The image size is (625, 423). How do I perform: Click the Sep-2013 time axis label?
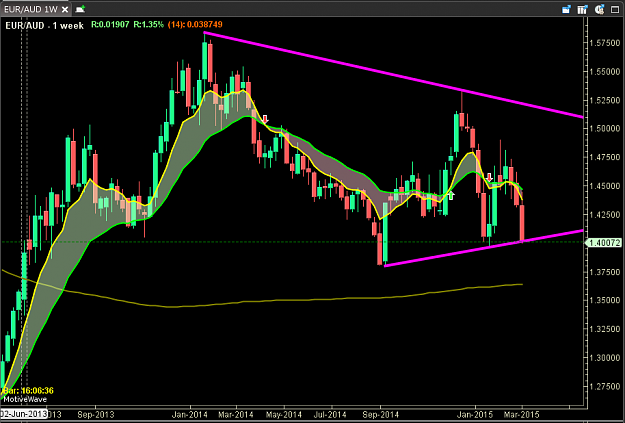pos(96,415)
